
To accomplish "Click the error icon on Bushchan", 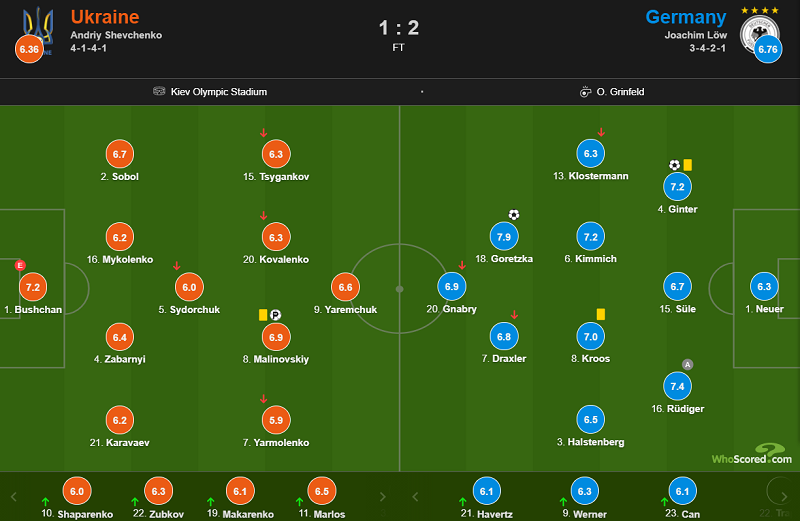I will tap(19, 265).
